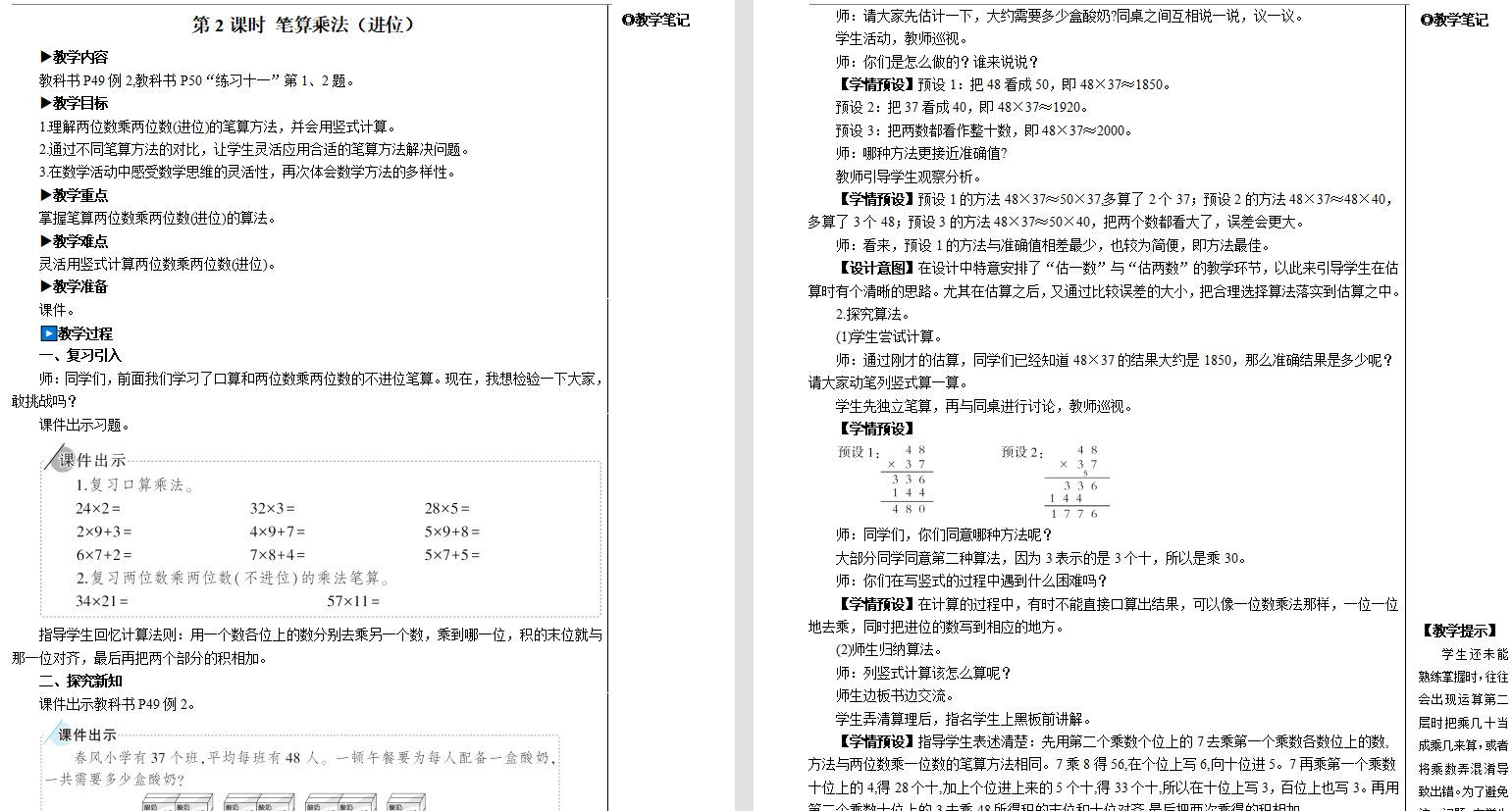Click the exercise 4×9+7=
This screenshot has height=811, width=1512.
278,532
